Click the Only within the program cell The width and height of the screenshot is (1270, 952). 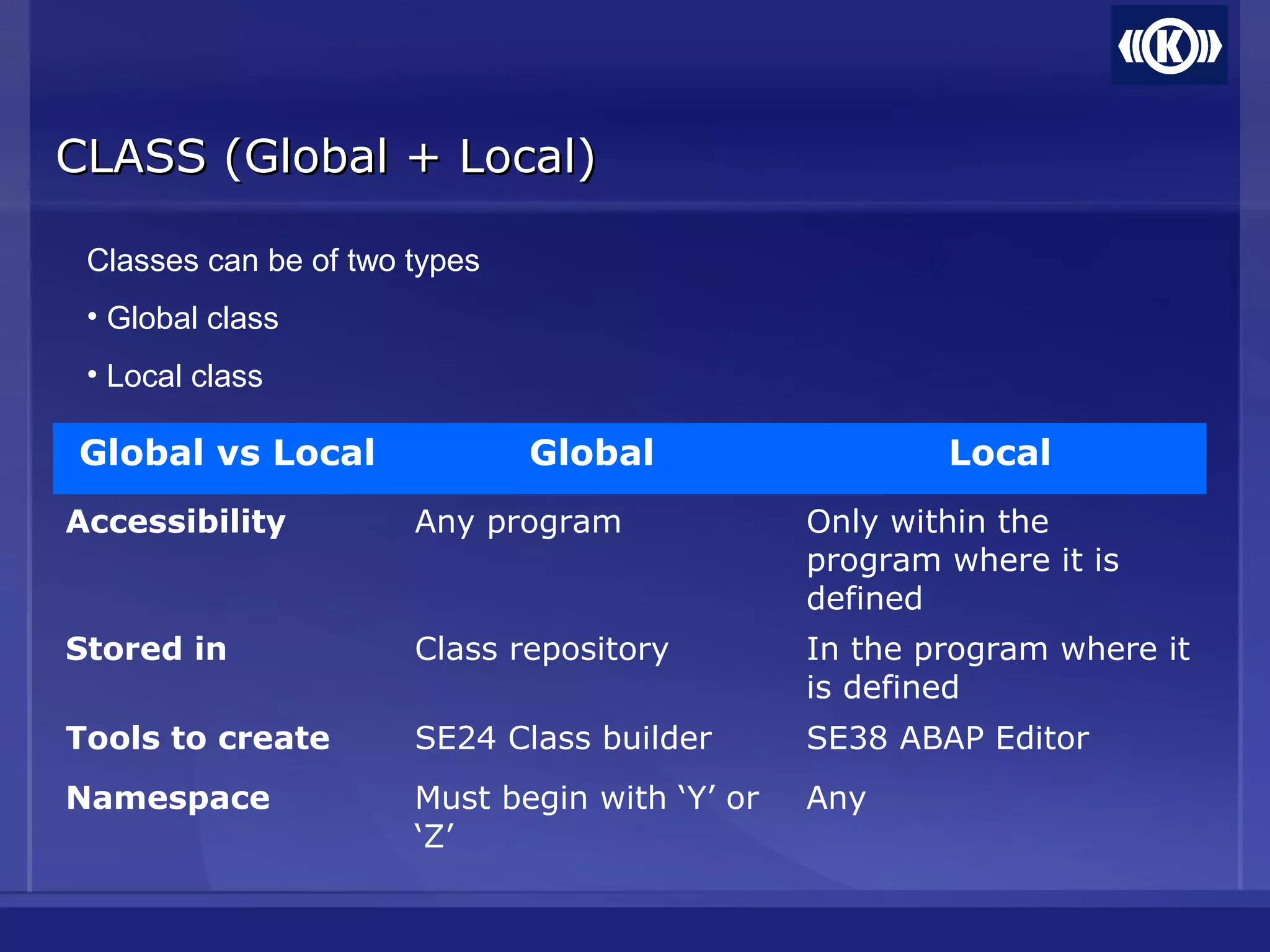pyautogui.click(x=962, y=560)
